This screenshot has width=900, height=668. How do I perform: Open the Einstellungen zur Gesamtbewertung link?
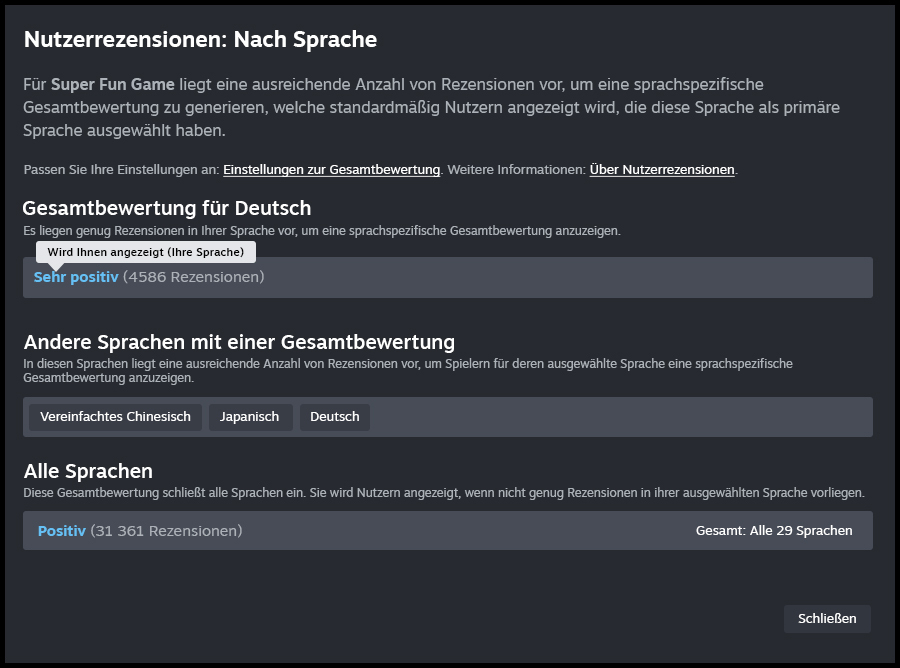coord(331,170)
